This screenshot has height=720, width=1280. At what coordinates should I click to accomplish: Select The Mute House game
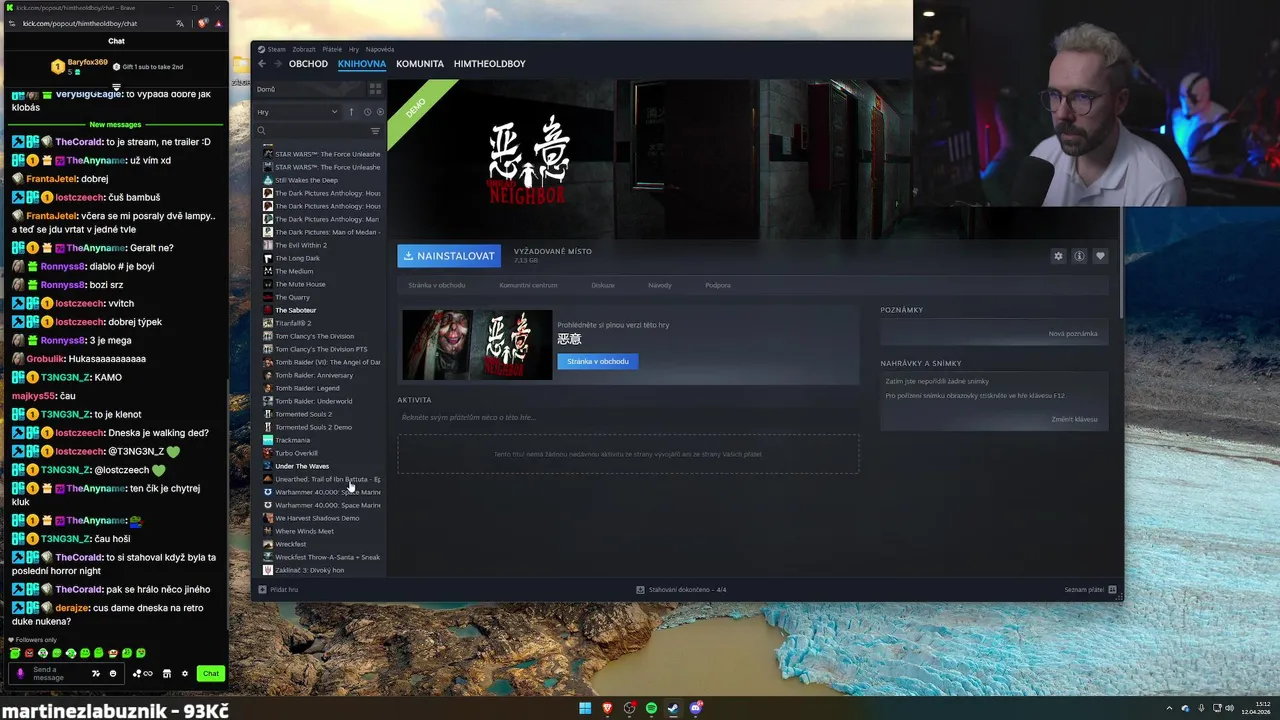pyautogui.click(x=300, y=284)
